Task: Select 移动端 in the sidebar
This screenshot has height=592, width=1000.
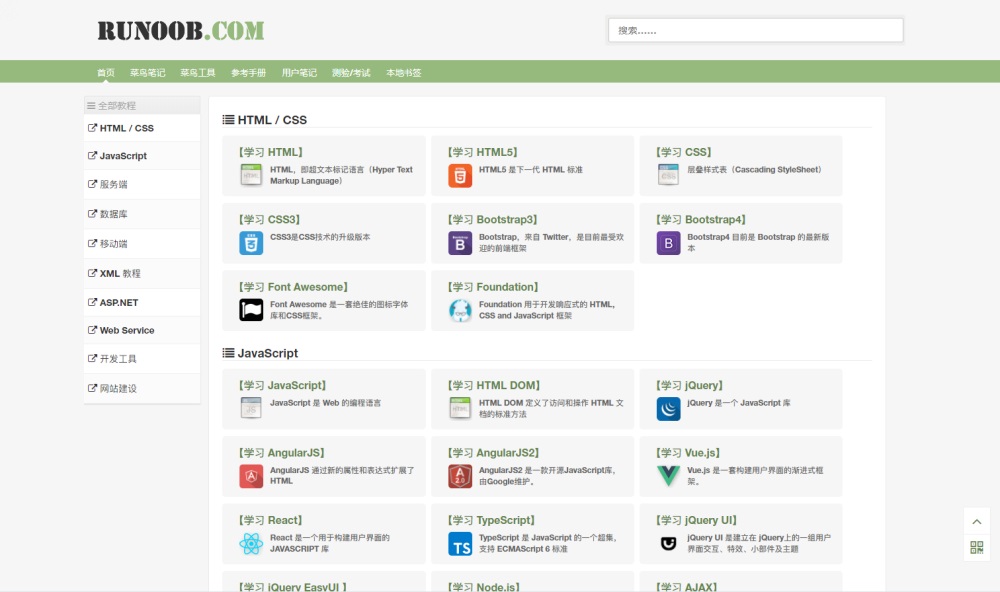Action: (x=142, y=244)
